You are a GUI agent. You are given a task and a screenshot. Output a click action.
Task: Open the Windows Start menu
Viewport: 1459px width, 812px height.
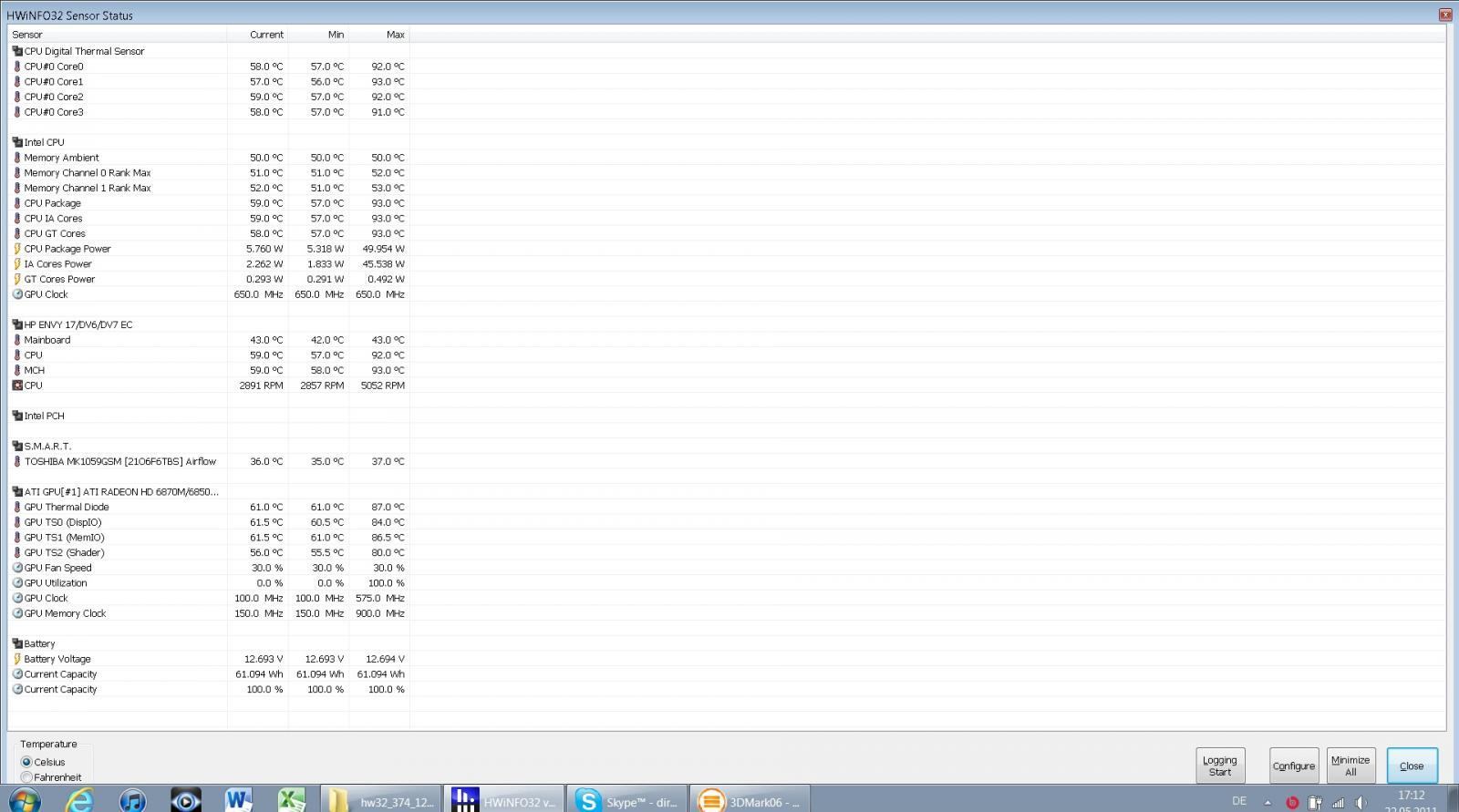tap(23, 801)
